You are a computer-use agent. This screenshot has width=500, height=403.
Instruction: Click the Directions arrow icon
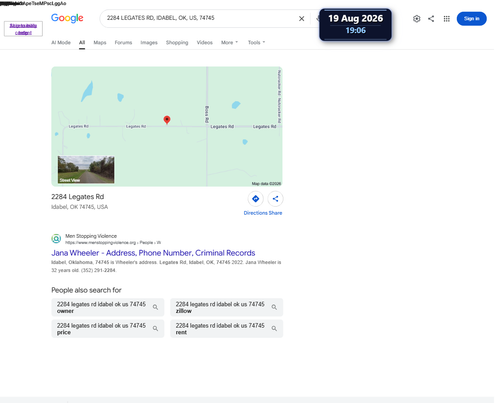click(x=256, y=199)
